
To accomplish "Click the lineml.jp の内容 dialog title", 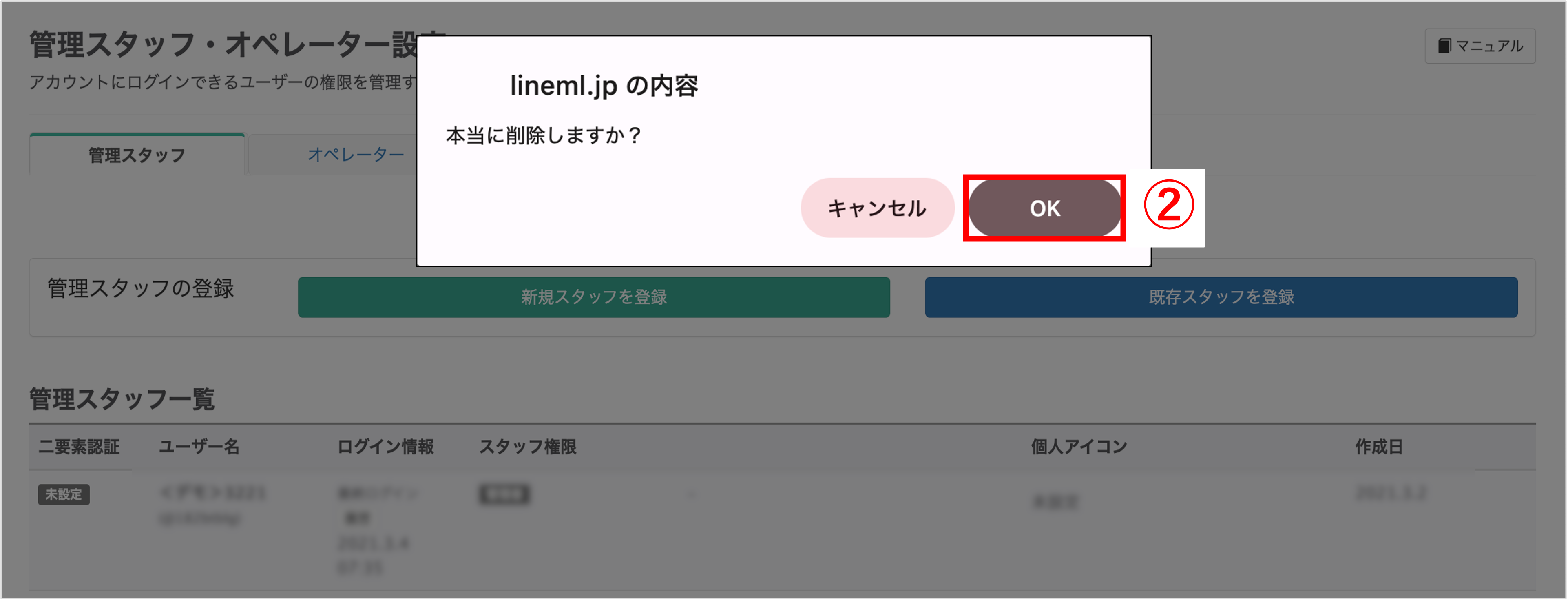I will 604,86.
